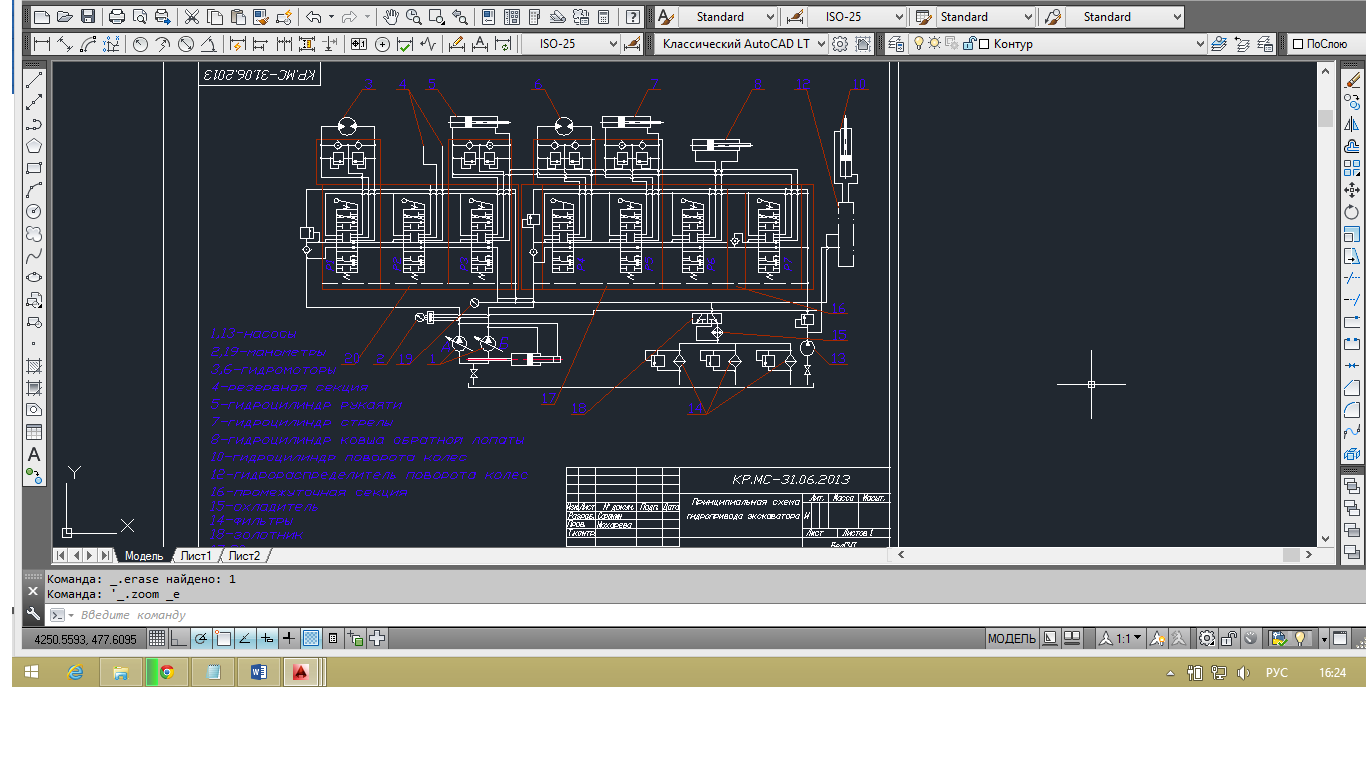Viewport: 1366px width, 768px height.
Task: Click the command line customize wrench
Action: coord(33,615)
